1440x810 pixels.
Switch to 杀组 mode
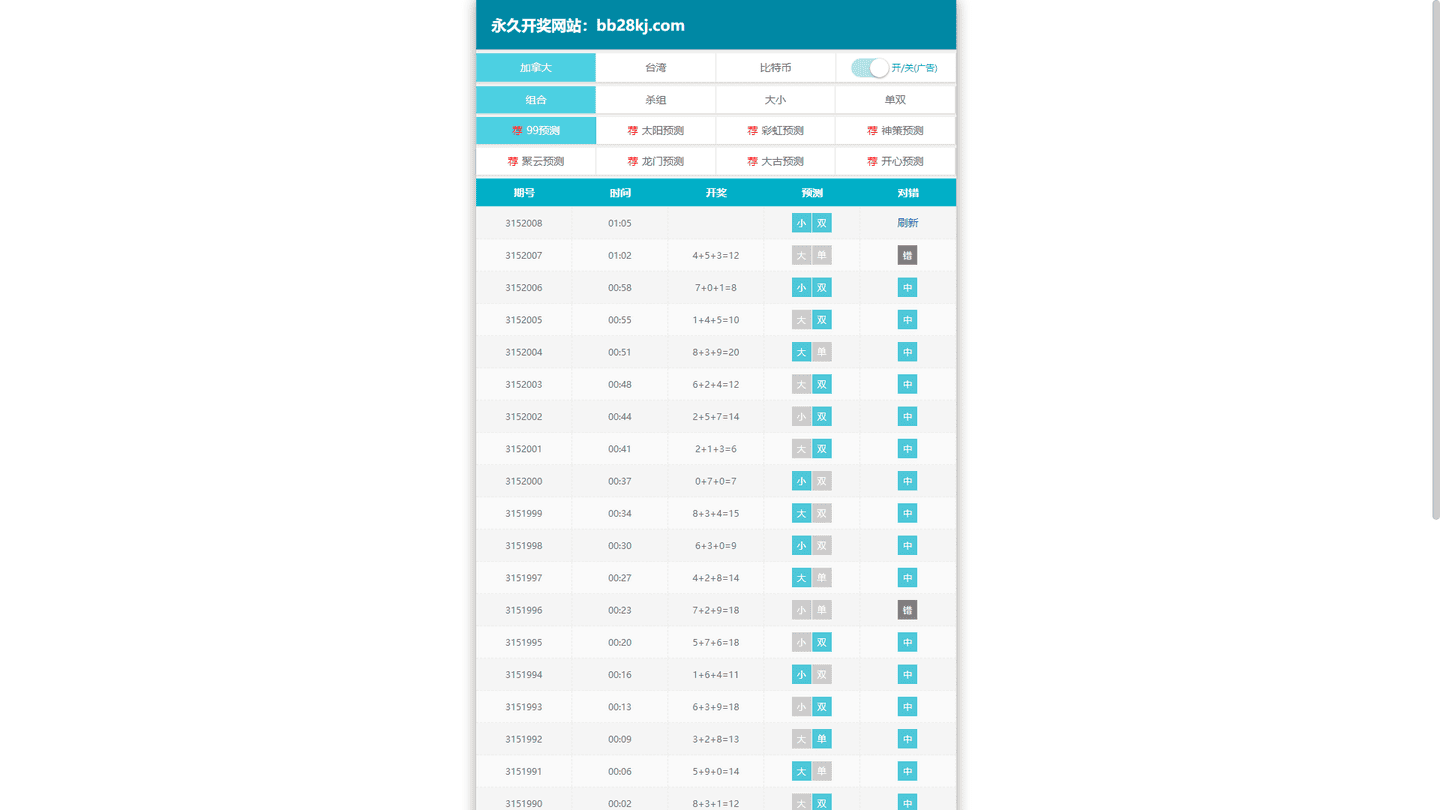pos(656,100)
